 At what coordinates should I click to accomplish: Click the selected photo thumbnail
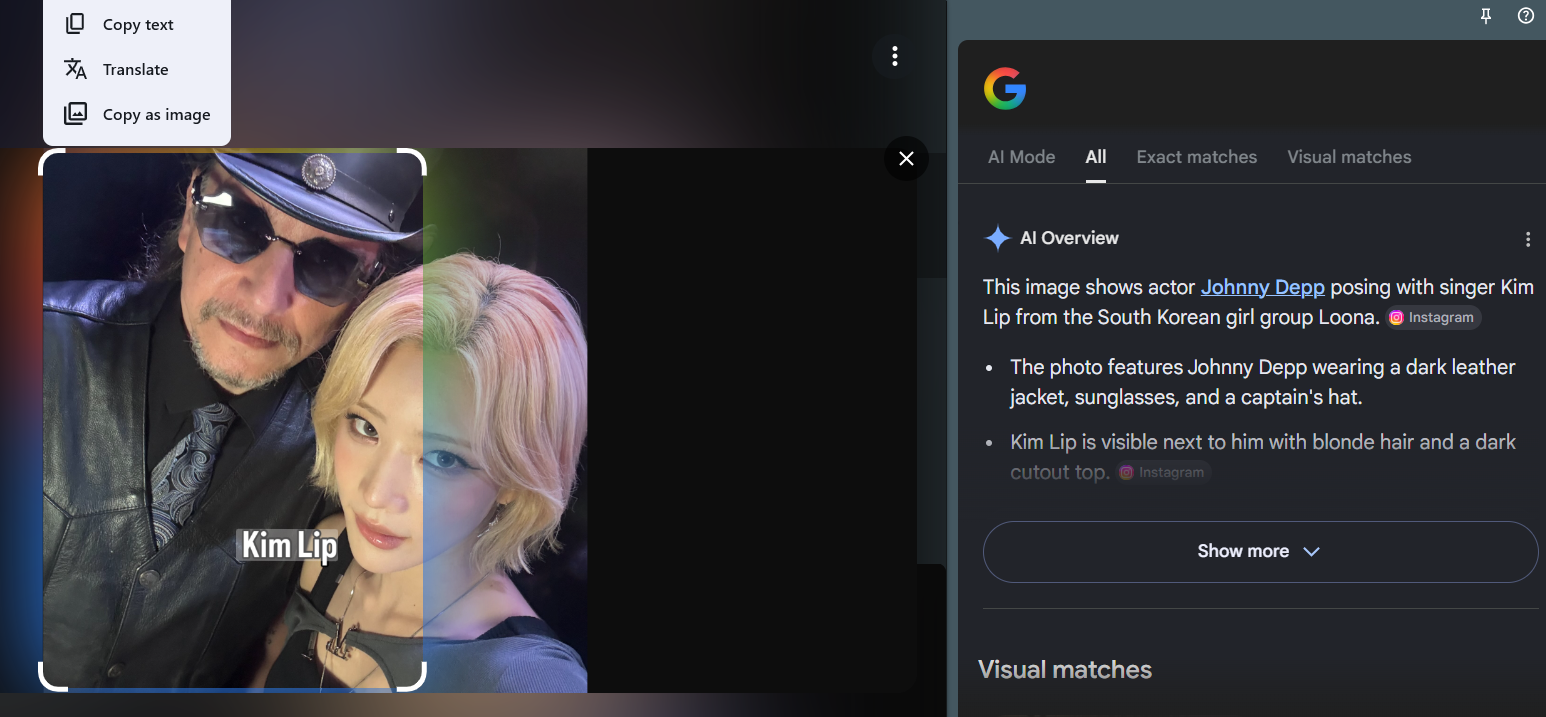[x=233, y=419]
